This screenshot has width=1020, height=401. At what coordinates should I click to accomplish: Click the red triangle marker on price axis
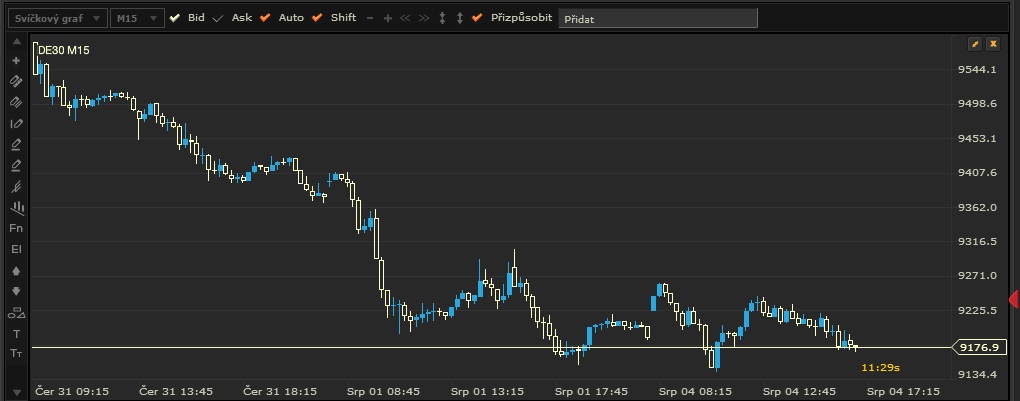coord(1013,299)
